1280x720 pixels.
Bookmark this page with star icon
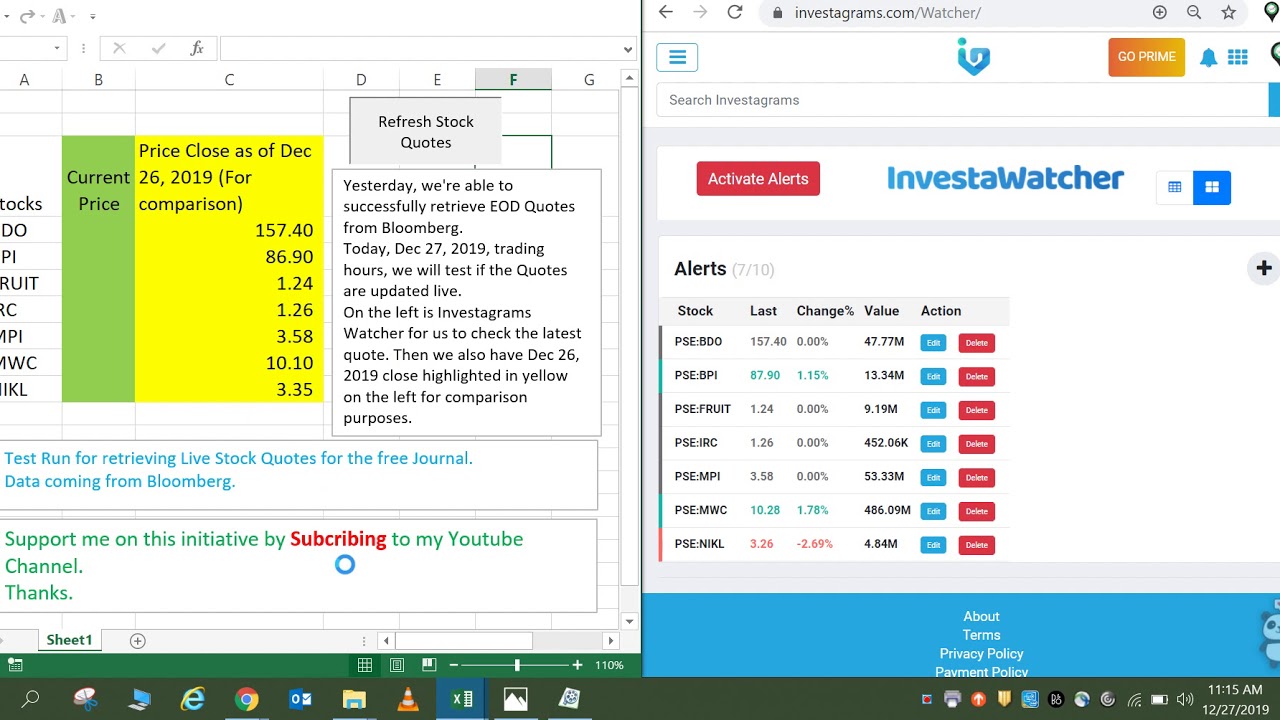click(x=1229, y=13)
